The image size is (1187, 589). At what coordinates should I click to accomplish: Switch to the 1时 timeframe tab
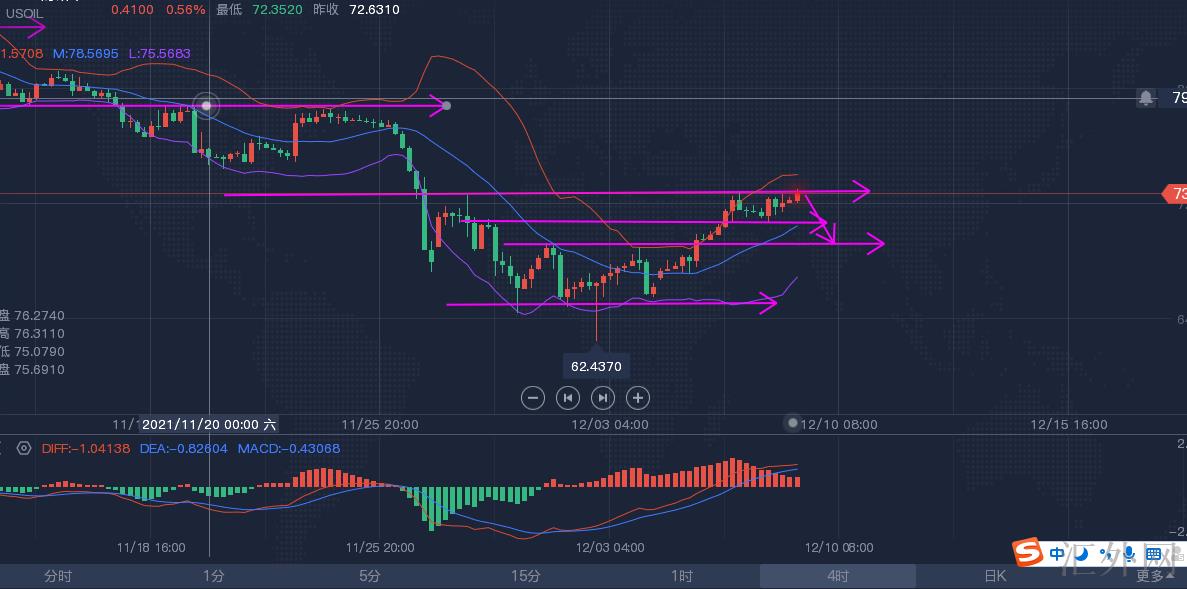[681, 577]
